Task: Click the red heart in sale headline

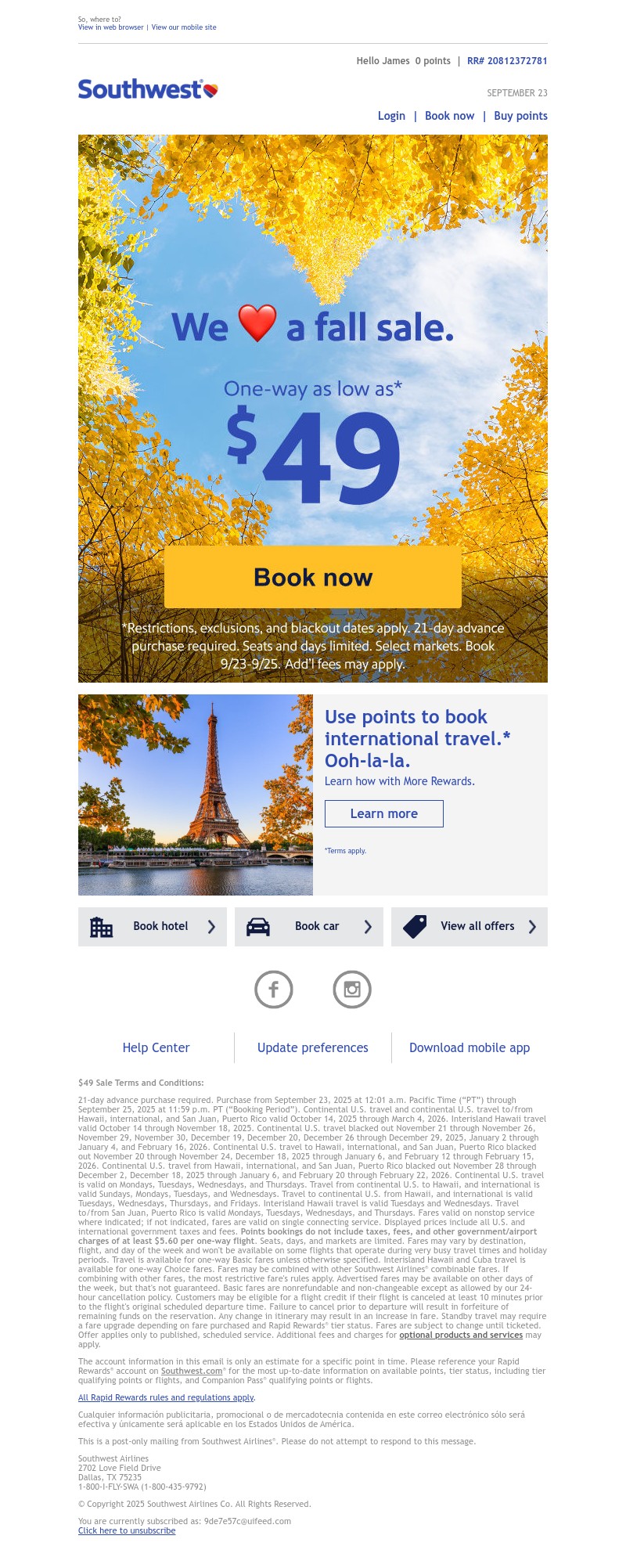Action: coord(257,323)
